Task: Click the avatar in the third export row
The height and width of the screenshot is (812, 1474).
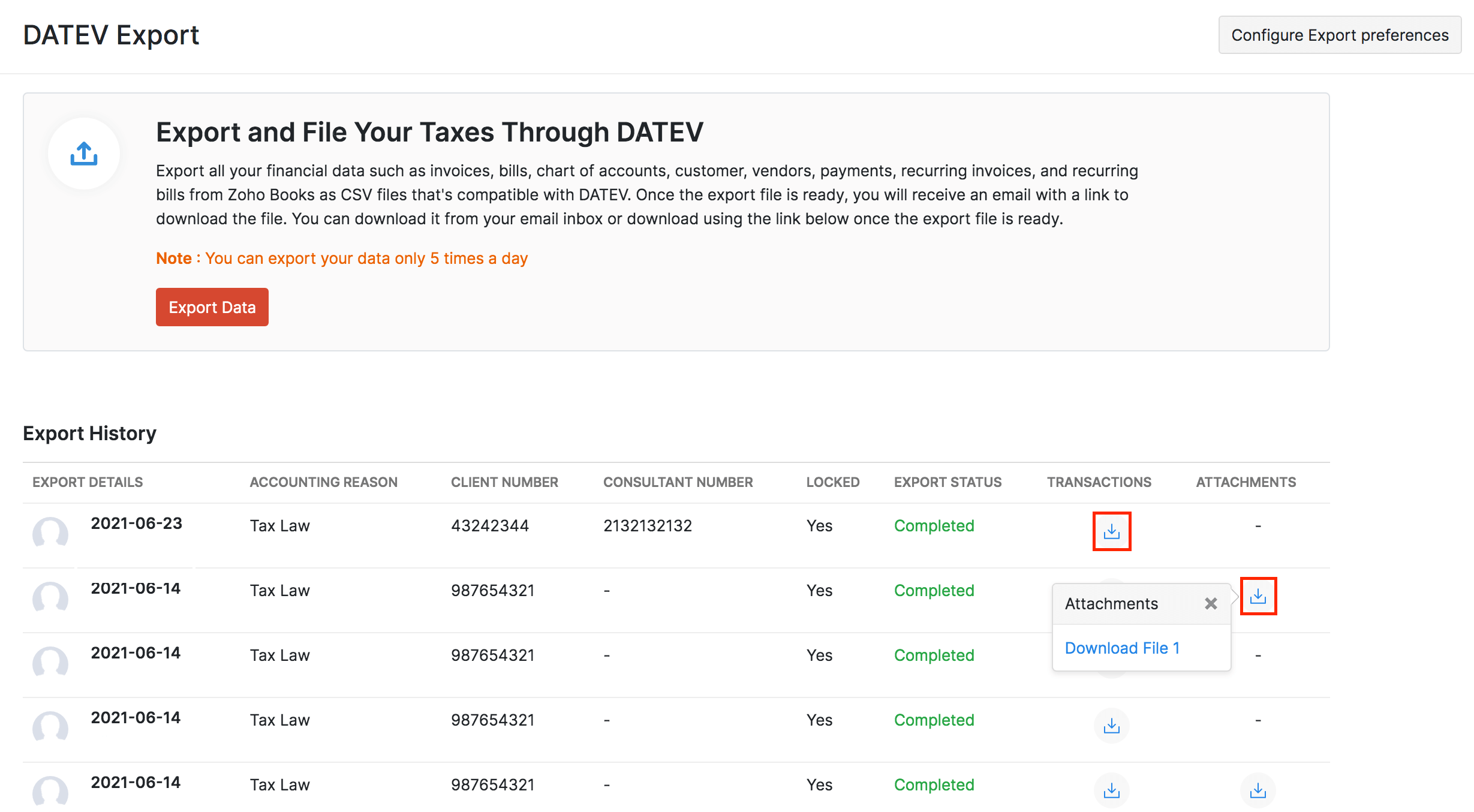Action: tap(50, 662)
